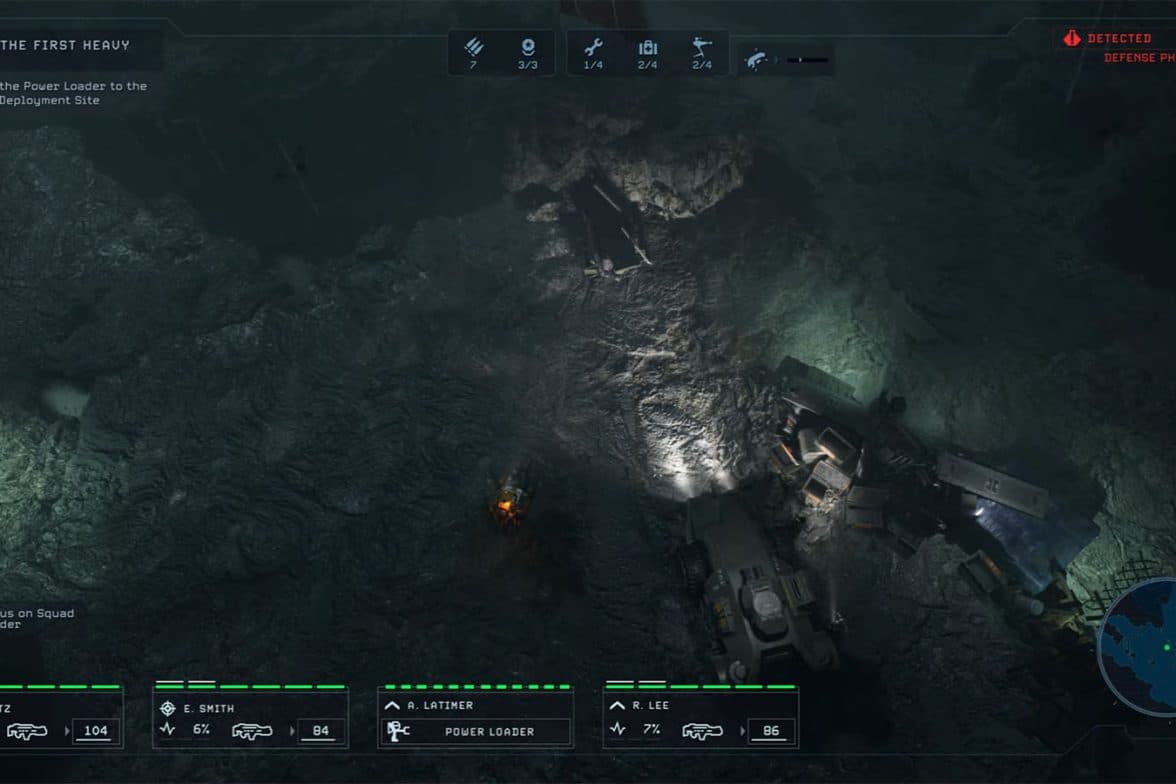Screen dimensions: 1176x784
Task: Click the ammo count 104
Action: [x=96, y=731]
